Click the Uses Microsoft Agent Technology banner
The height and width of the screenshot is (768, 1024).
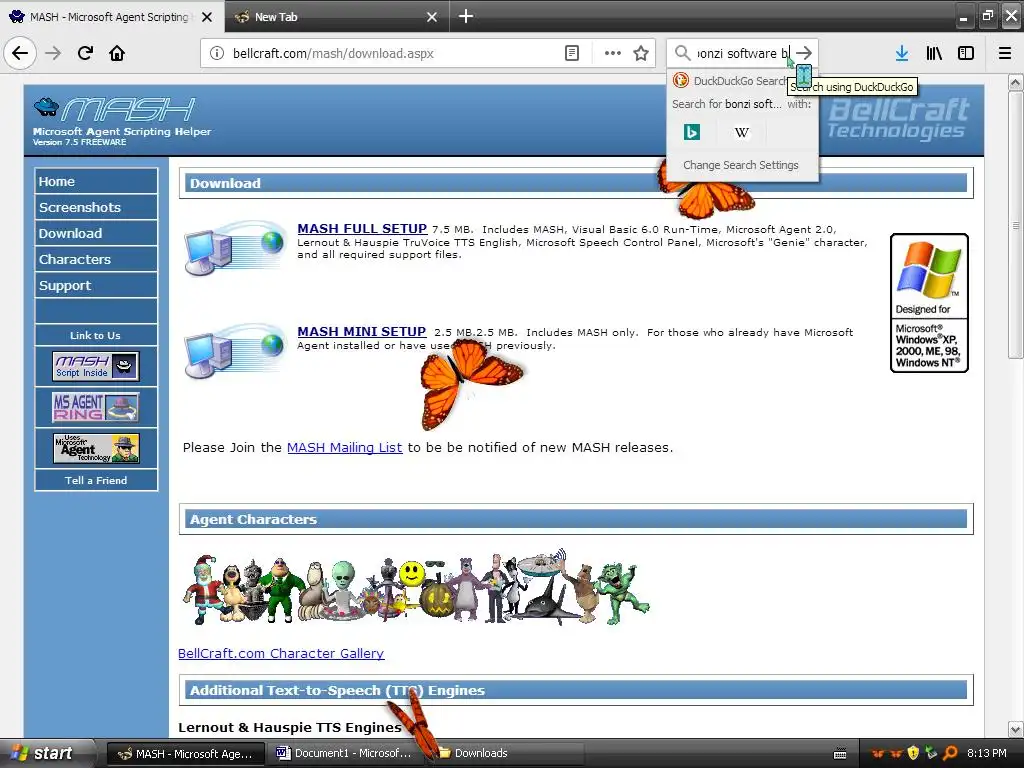[x=96, y=449]
